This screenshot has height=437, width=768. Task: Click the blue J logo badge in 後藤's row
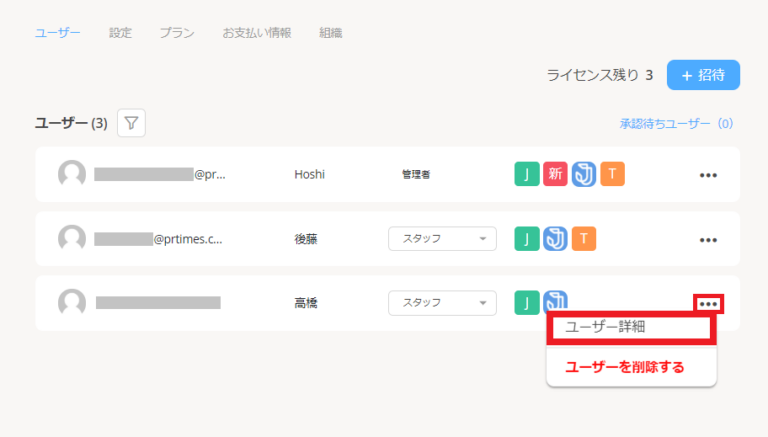click(555, 239)
